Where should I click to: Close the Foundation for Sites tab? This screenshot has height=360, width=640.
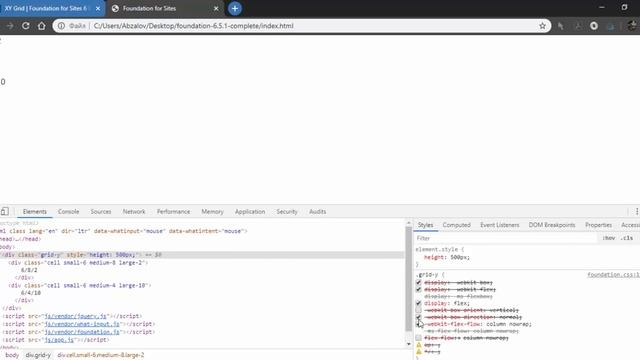click(216, 8)
